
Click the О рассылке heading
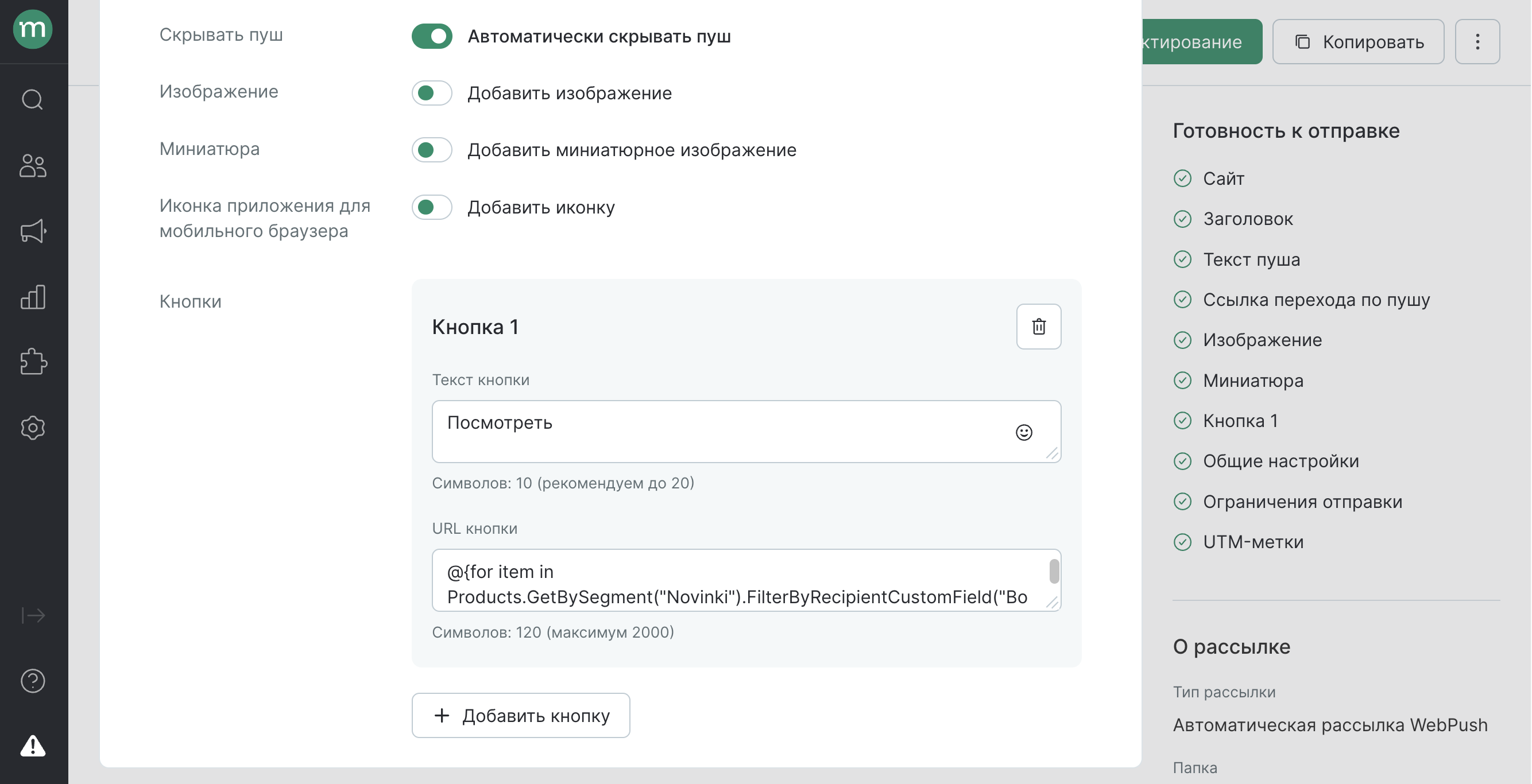point(1231,647)
